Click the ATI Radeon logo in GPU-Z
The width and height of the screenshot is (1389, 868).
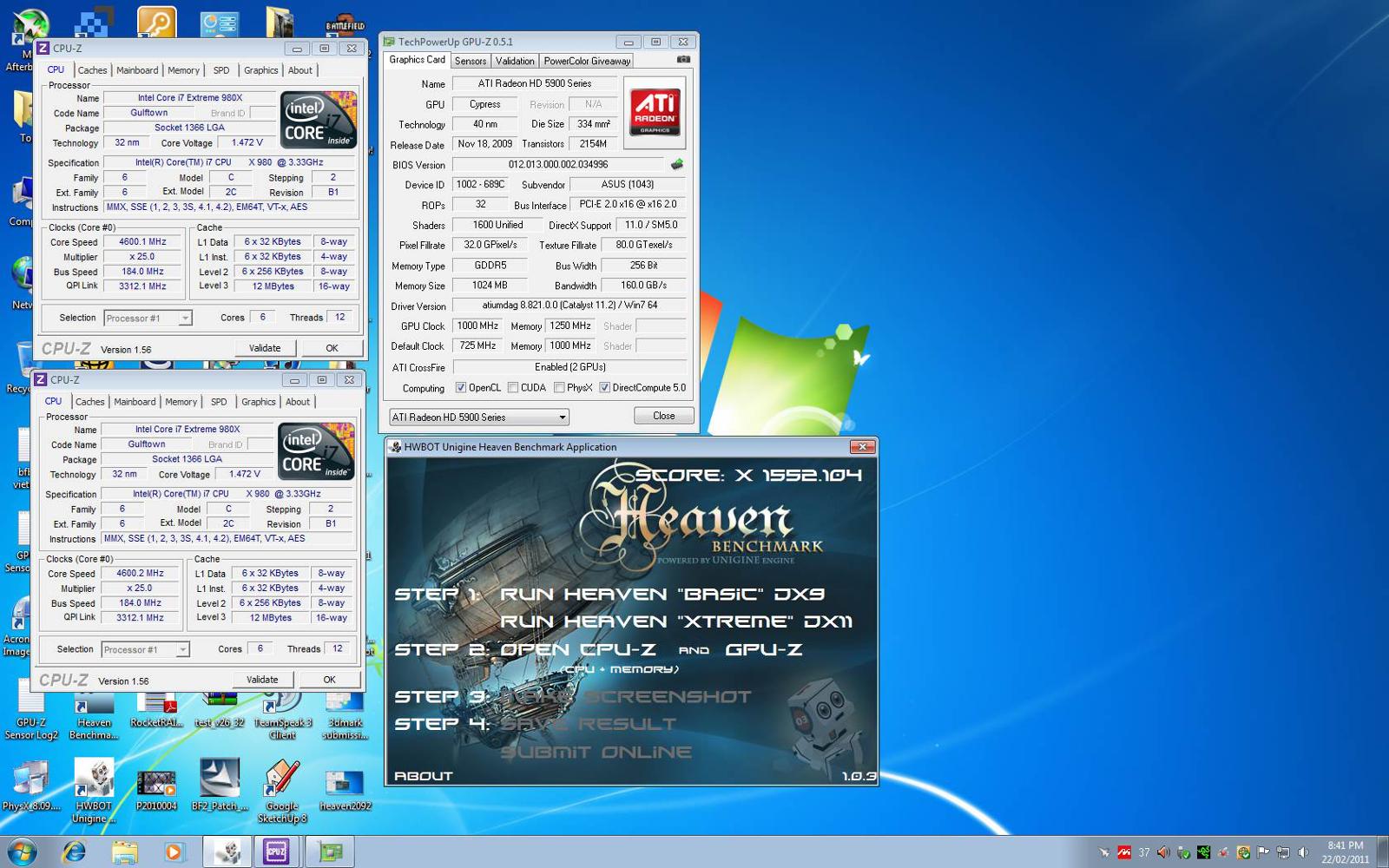click(655, 112)
